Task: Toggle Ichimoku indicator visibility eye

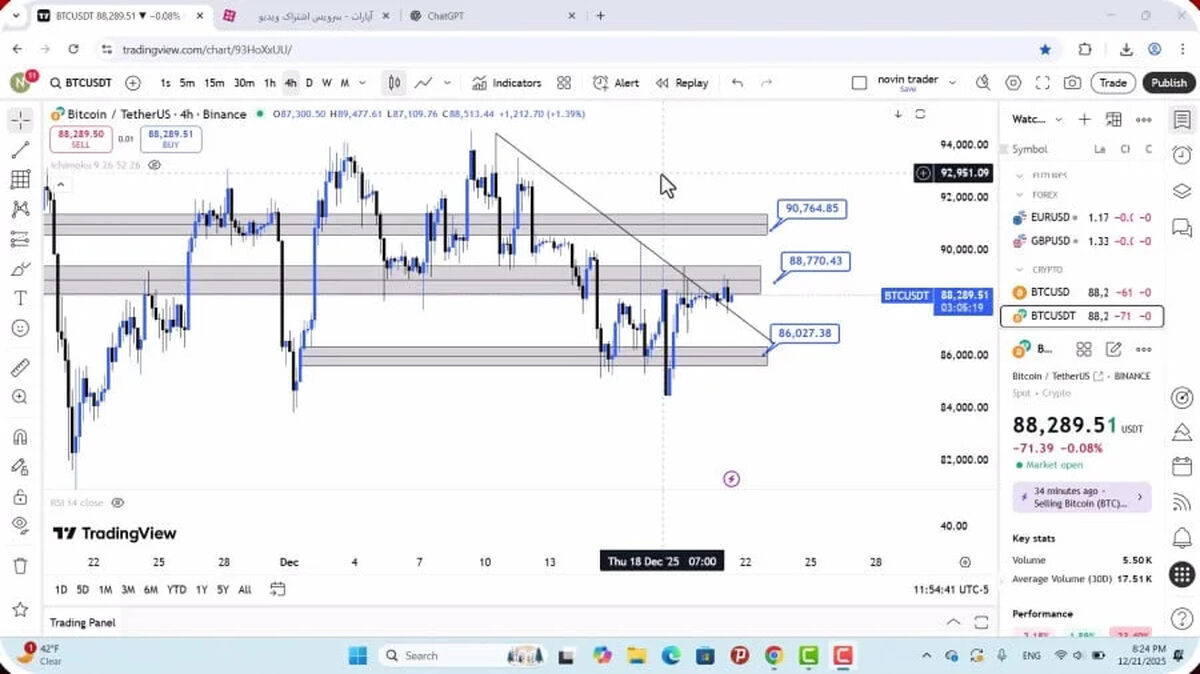Action: (153, 164)
